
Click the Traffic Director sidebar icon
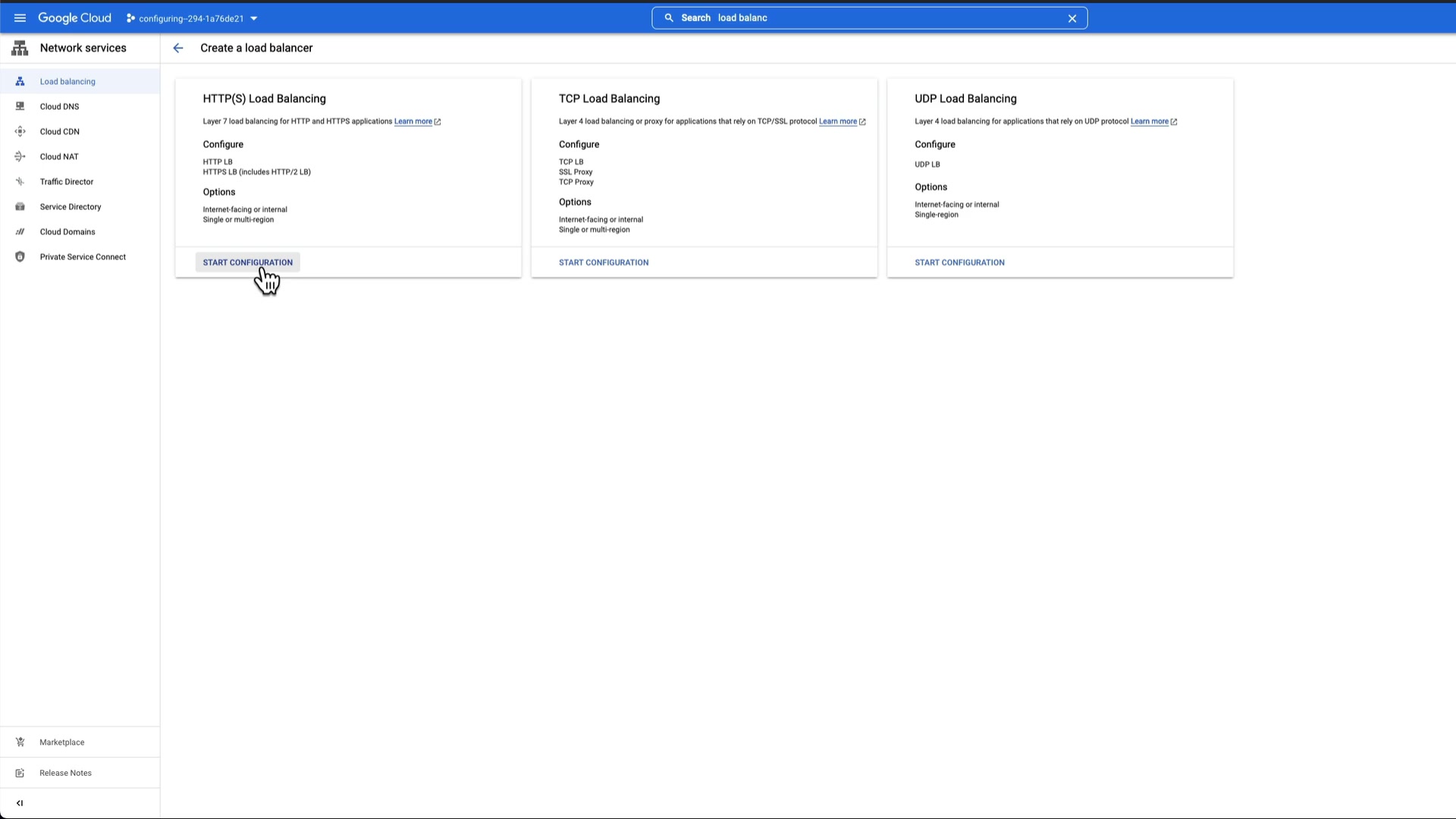pos(20,182)
